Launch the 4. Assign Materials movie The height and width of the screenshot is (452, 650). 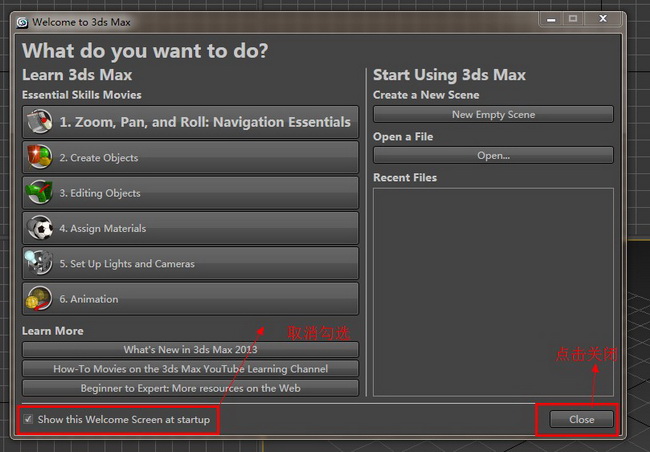point(190,228)
